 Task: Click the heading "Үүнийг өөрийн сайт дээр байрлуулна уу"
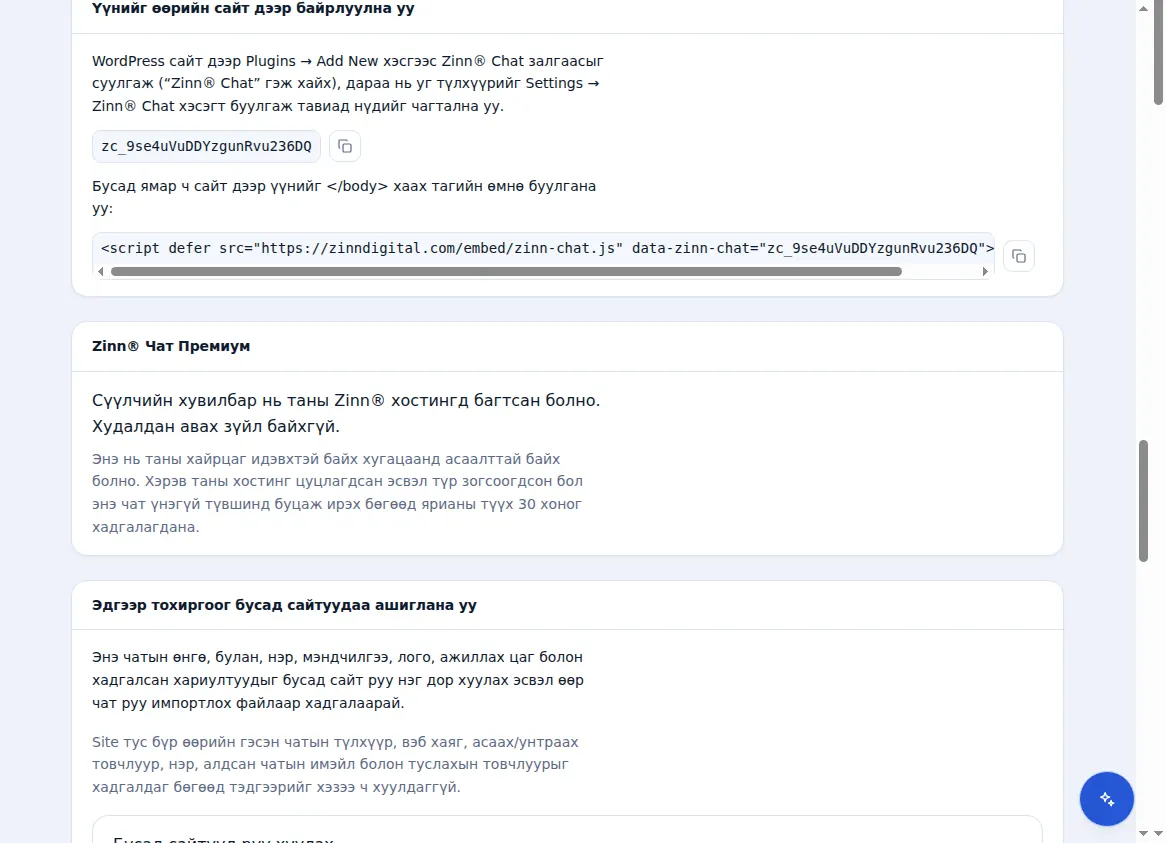tap(254, 9)
